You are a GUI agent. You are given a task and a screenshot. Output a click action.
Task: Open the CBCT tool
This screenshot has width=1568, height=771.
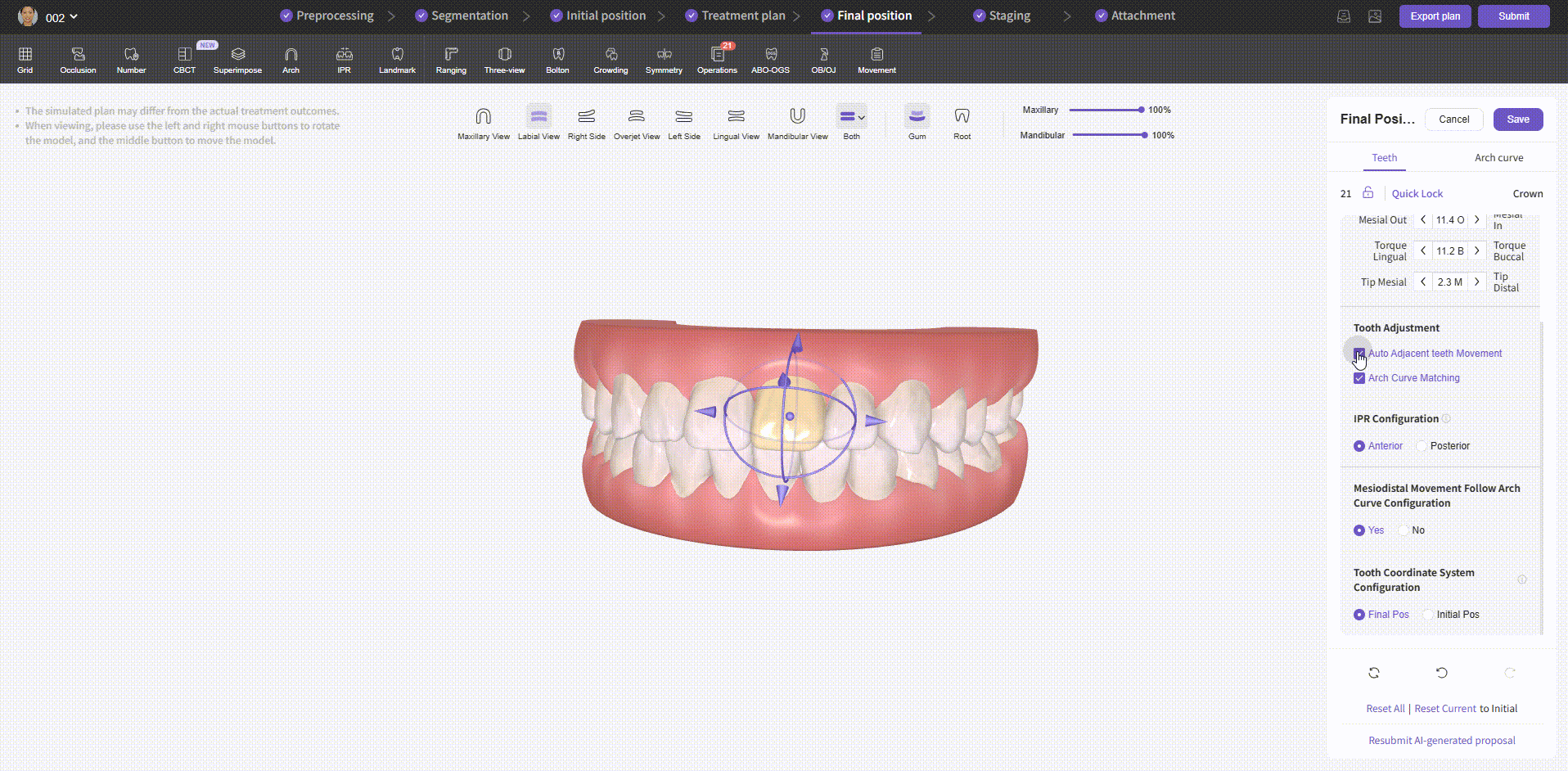click(184, 60)
